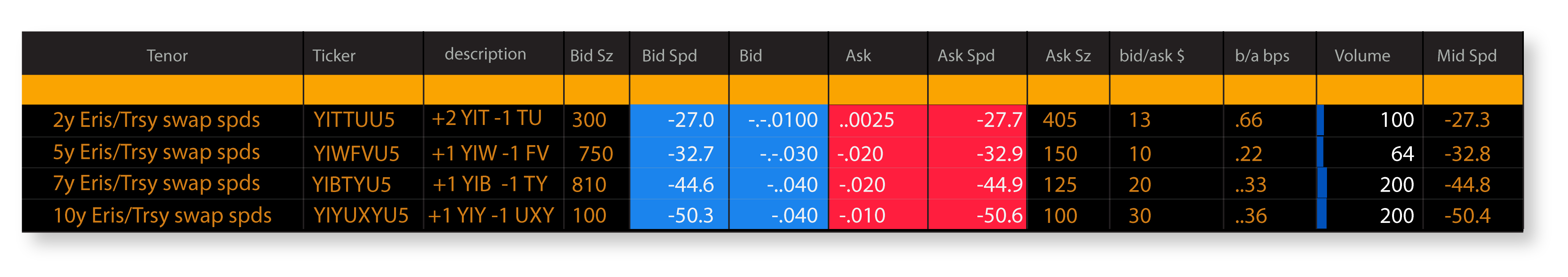Screen dimensions: 1568x277
Task: Click the Tenor column header
Action: (167, 55)
